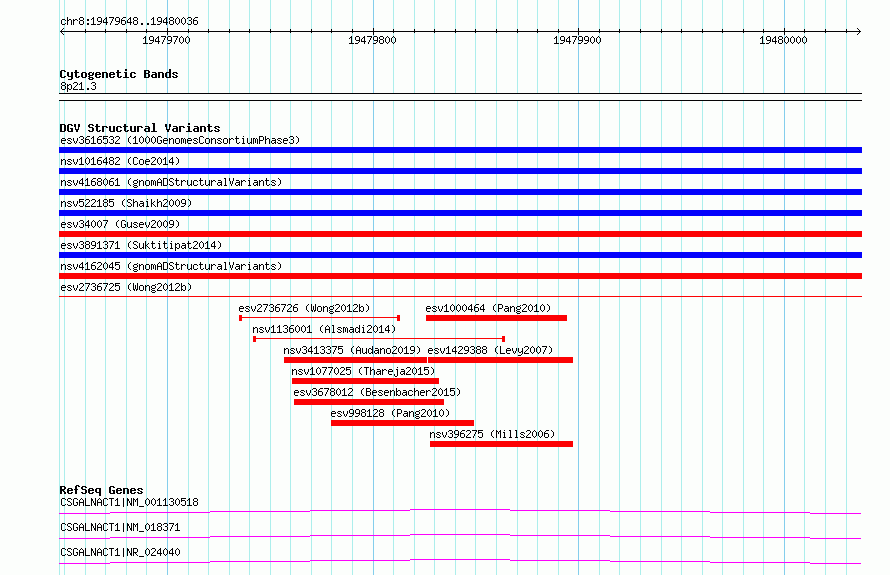890x575 pixels.
Task: Select the blue bar under nsv1016482
Action: pyautogui.click(x=460, y=171)
